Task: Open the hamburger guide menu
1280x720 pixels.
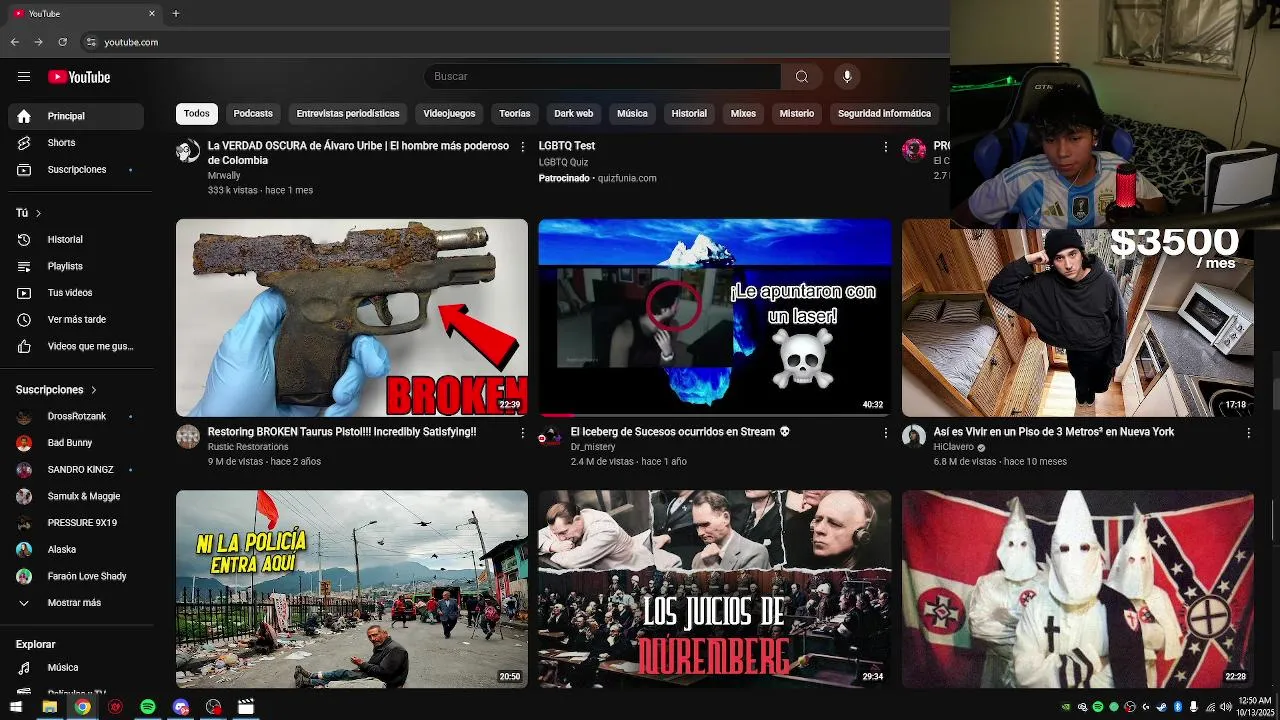Action: click(x=24, y=77)
